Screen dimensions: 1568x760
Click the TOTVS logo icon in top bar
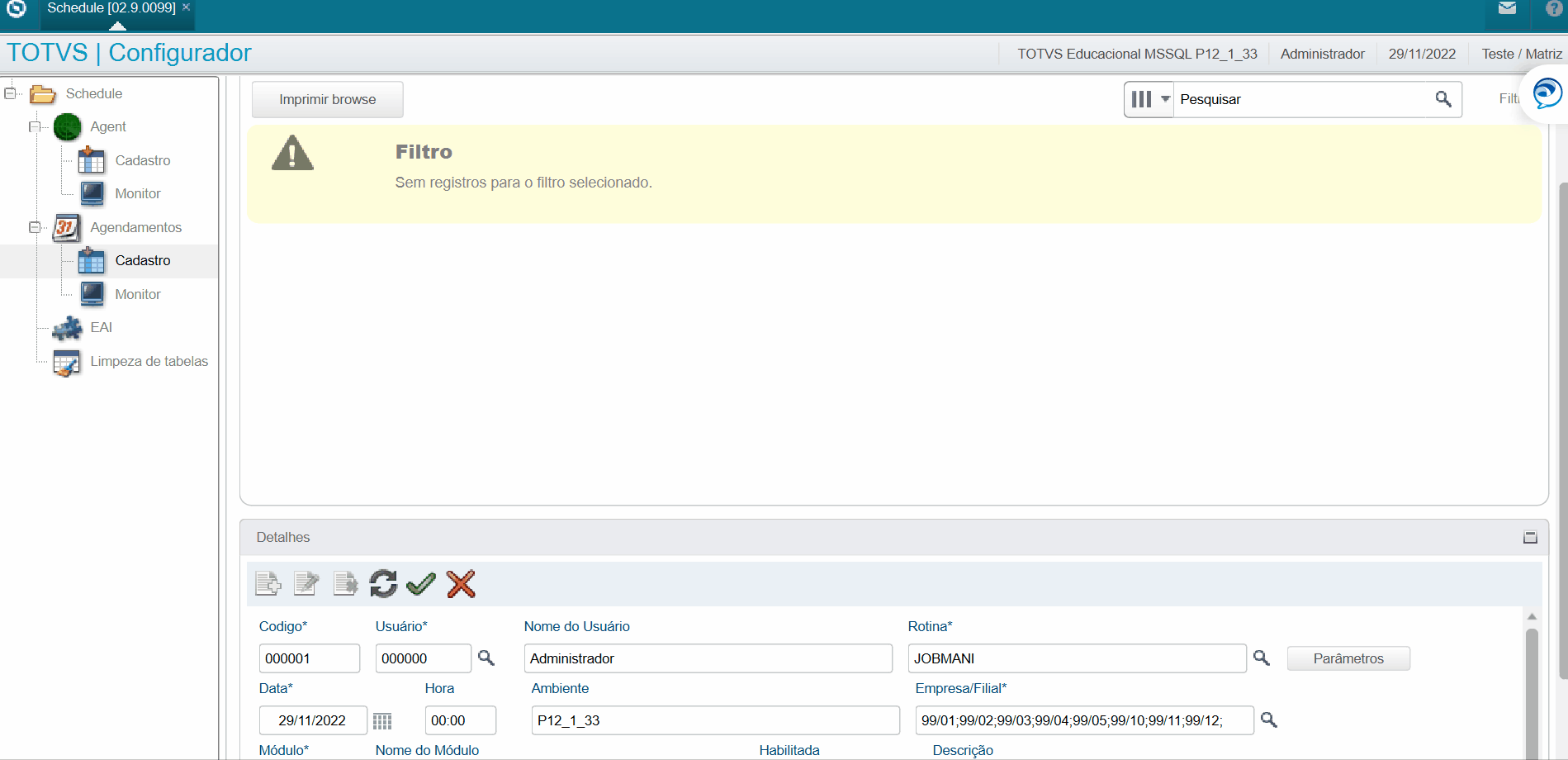click(x=17, y=9)
